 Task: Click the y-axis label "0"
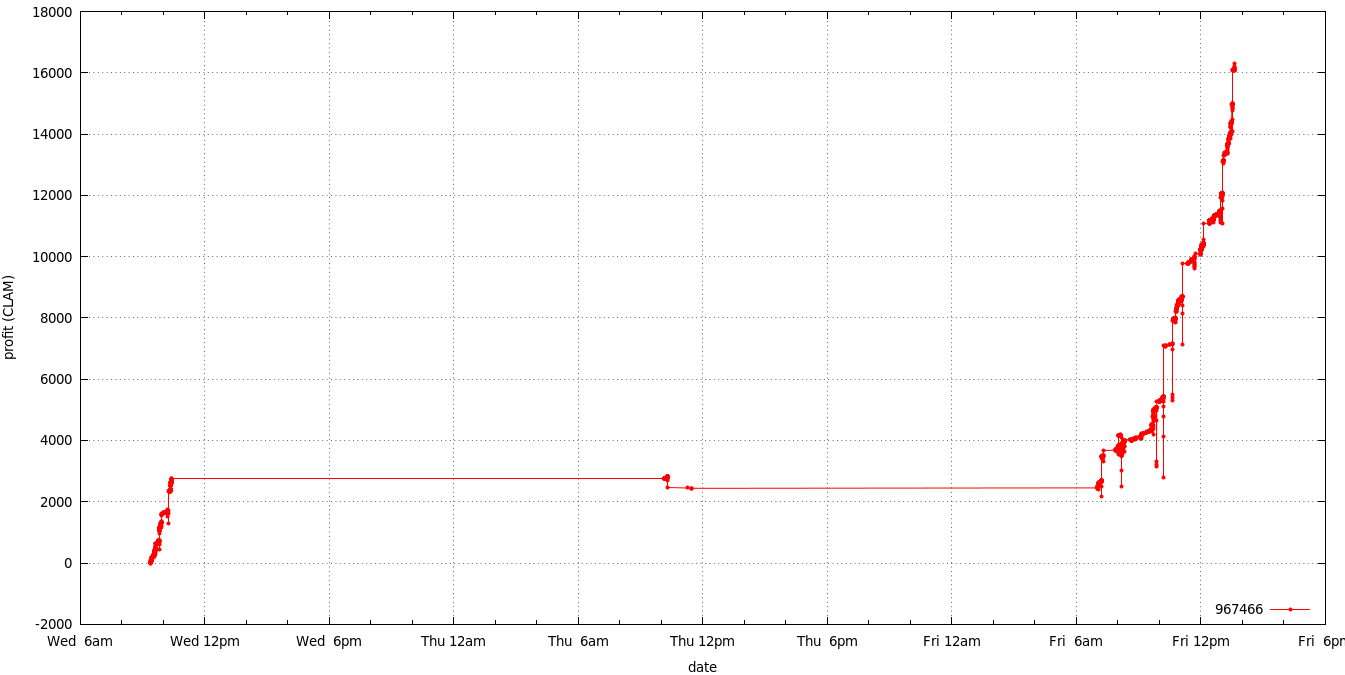[69, 563]
